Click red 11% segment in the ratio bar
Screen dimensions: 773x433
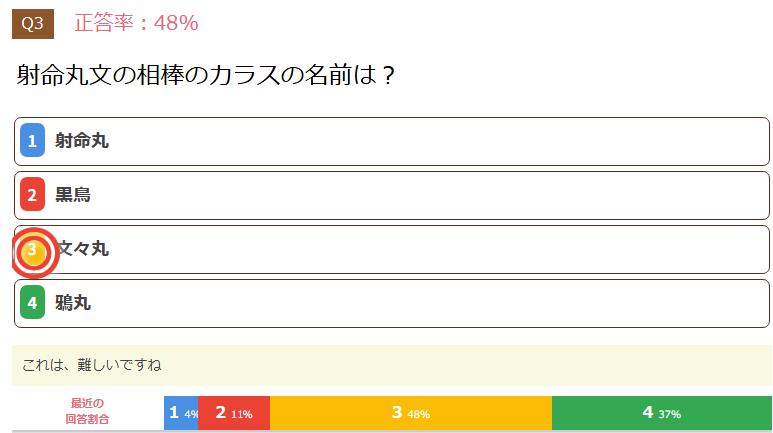(x=234, y=413)
